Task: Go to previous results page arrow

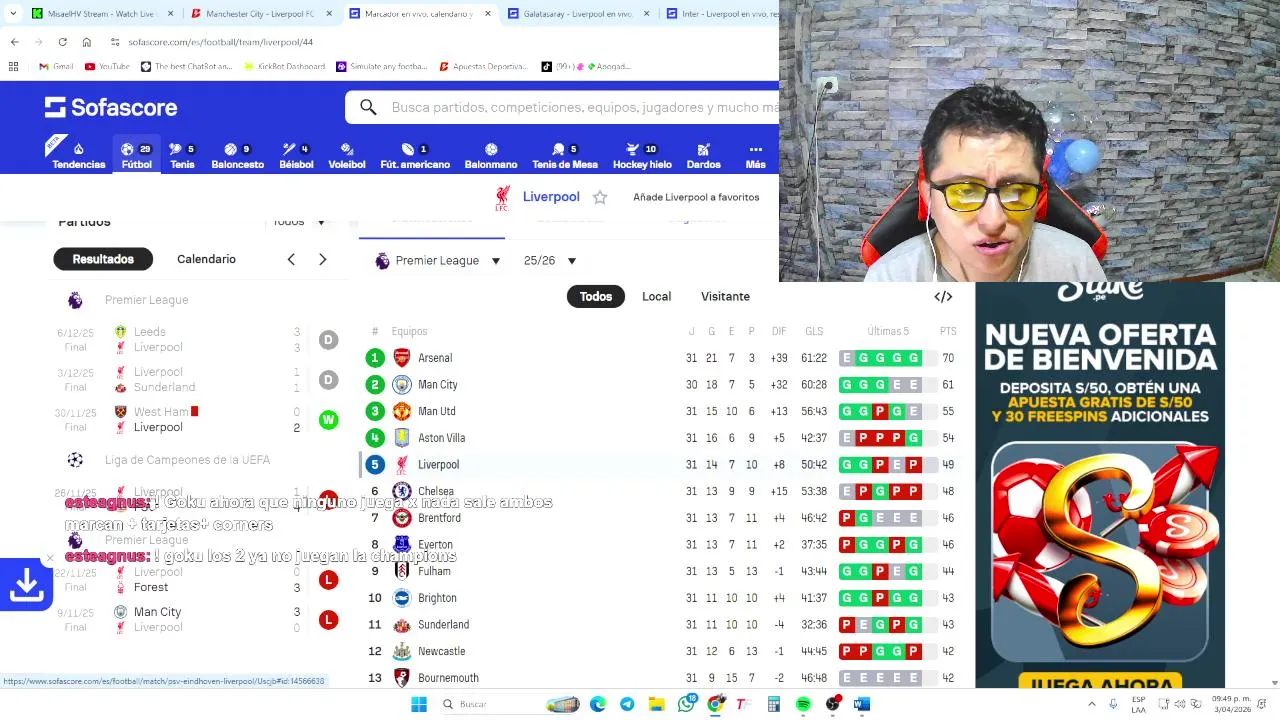Action: tap(291, 259)
